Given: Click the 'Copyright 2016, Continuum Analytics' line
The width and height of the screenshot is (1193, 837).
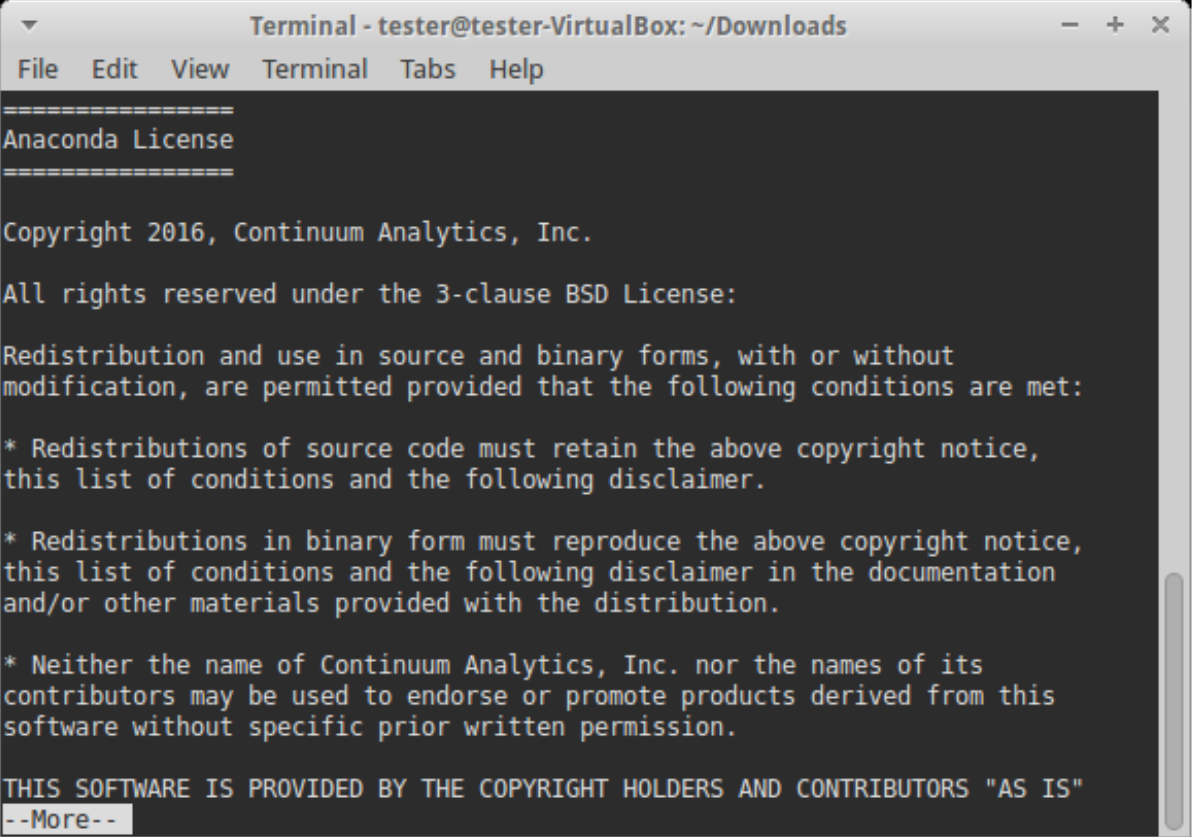Looking at the screenshot, I should (x=297, y=233).
